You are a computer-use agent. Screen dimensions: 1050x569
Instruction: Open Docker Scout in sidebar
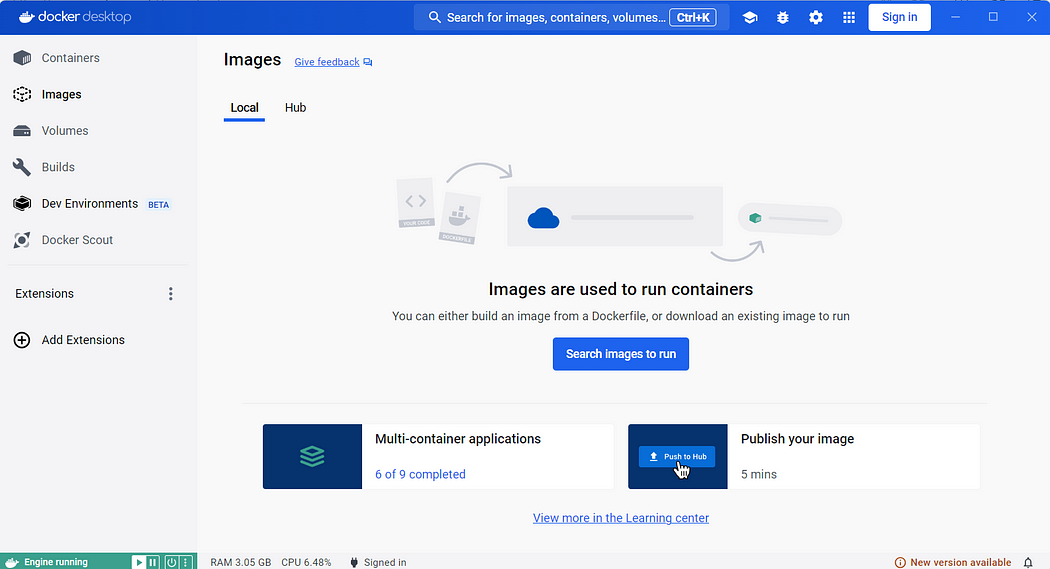pos(77,240)
